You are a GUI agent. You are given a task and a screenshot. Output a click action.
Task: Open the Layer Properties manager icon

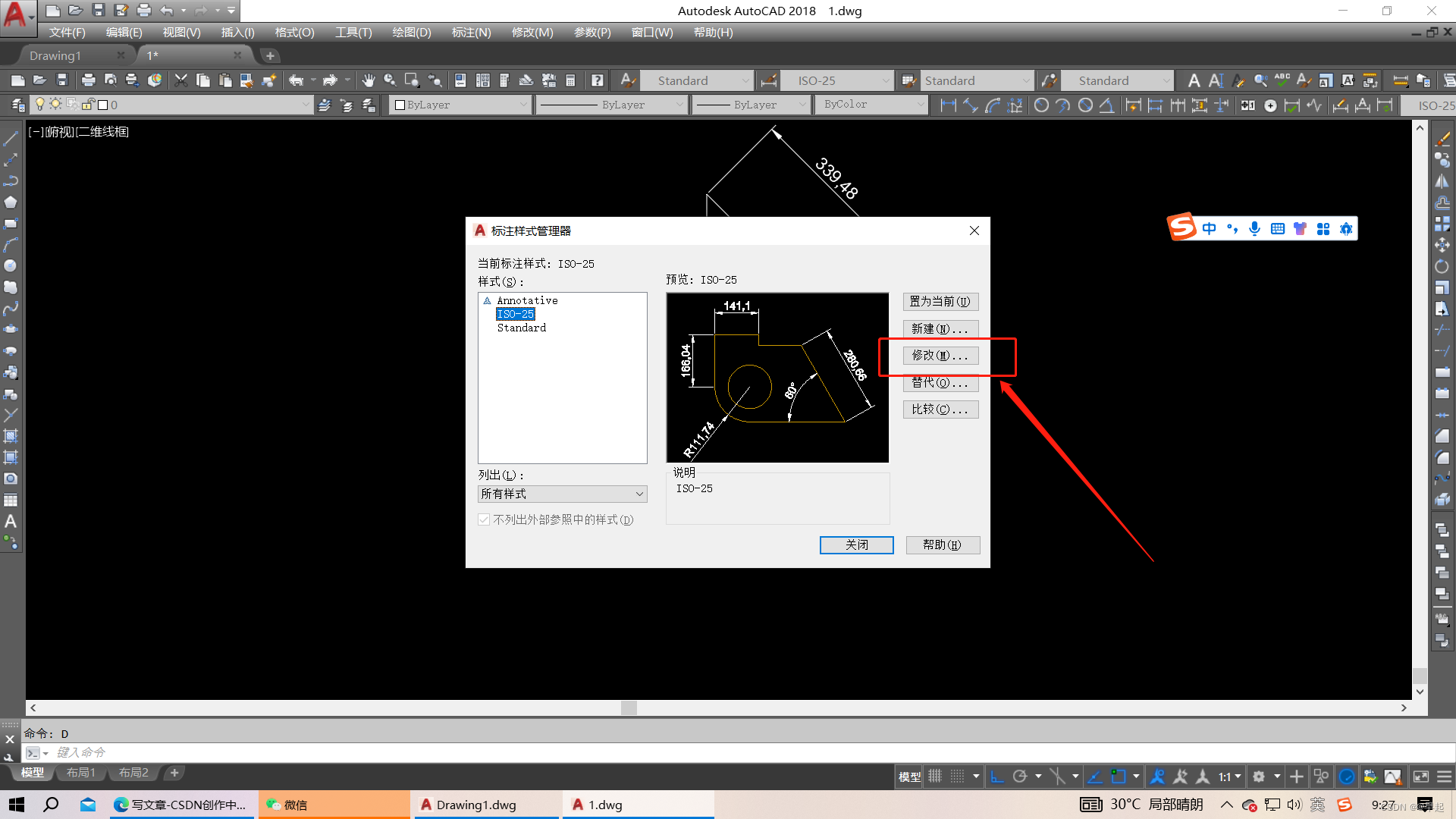(x=17, y=105)
